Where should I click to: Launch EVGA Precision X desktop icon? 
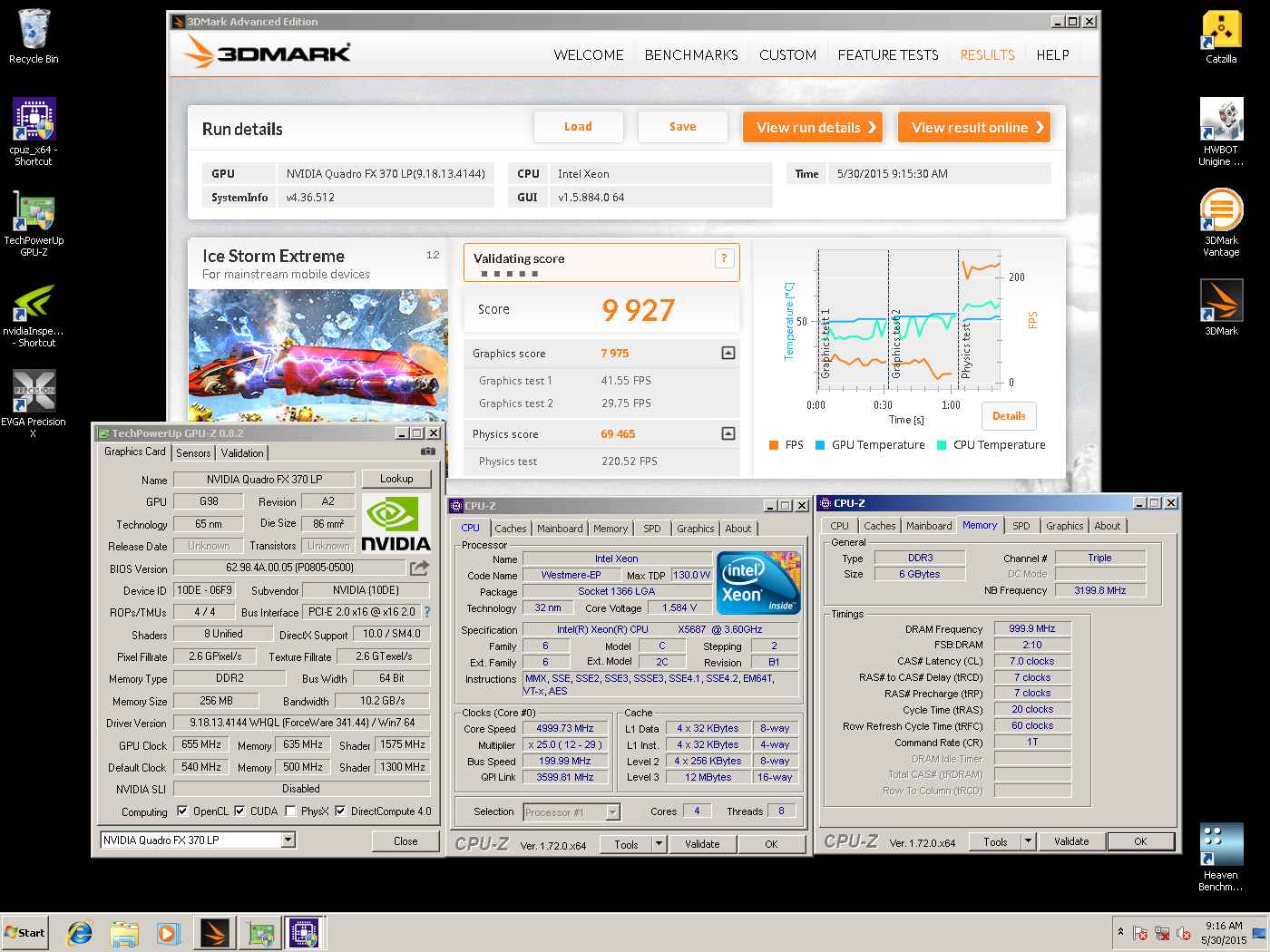(x=34, y=403)
